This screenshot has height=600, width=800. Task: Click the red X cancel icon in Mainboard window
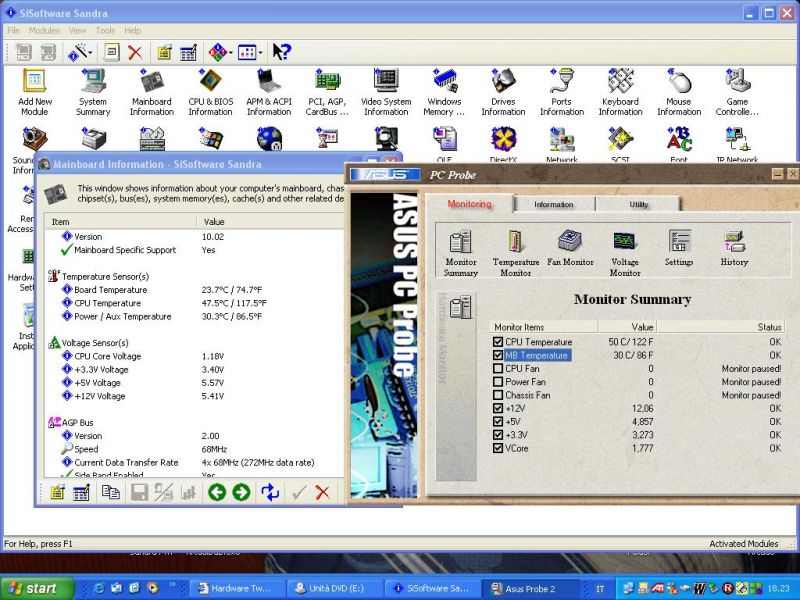(322, 492)
